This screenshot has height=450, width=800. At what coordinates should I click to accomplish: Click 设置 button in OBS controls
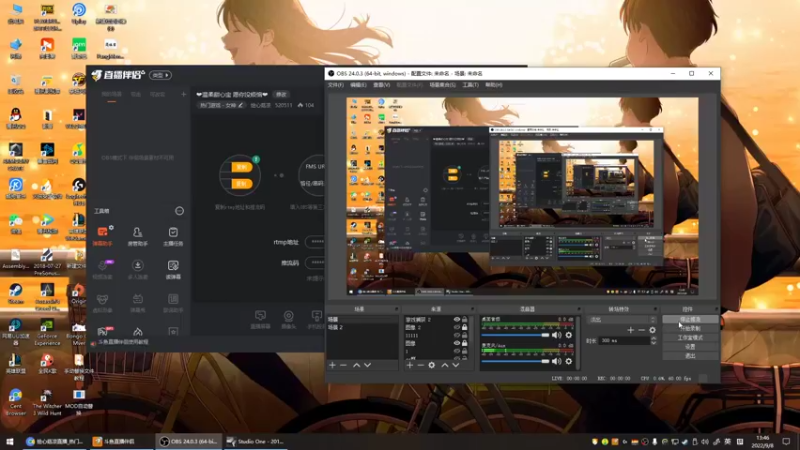click(x=690, y=347)
